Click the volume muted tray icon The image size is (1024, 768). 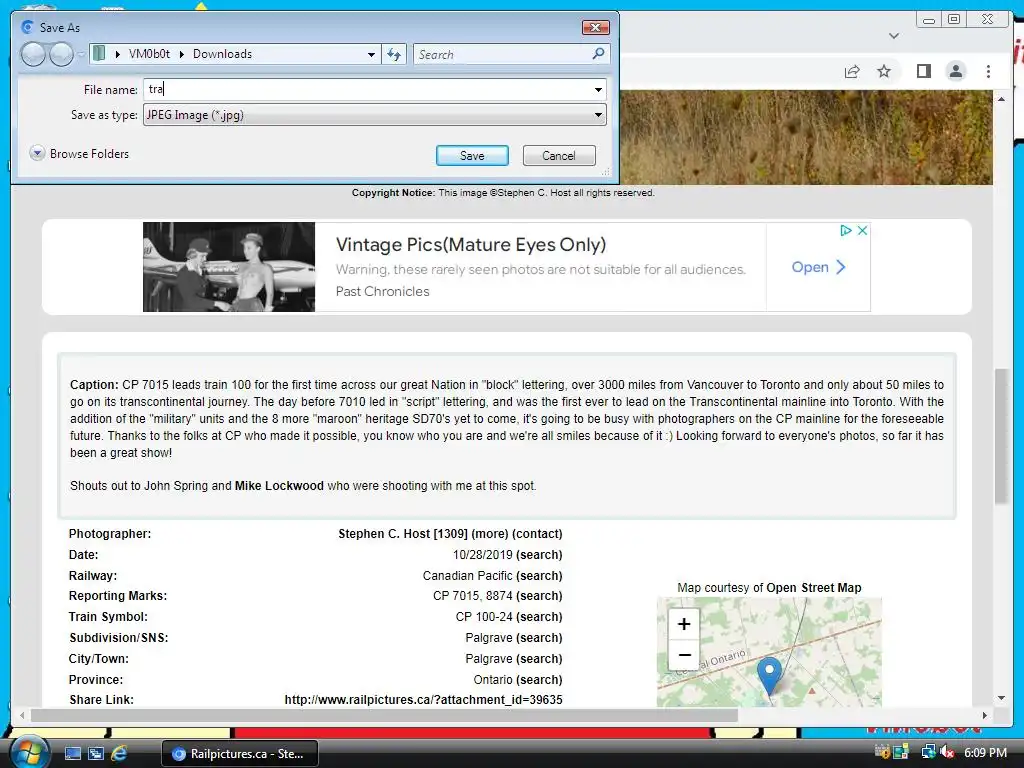(x=948, y=752)
